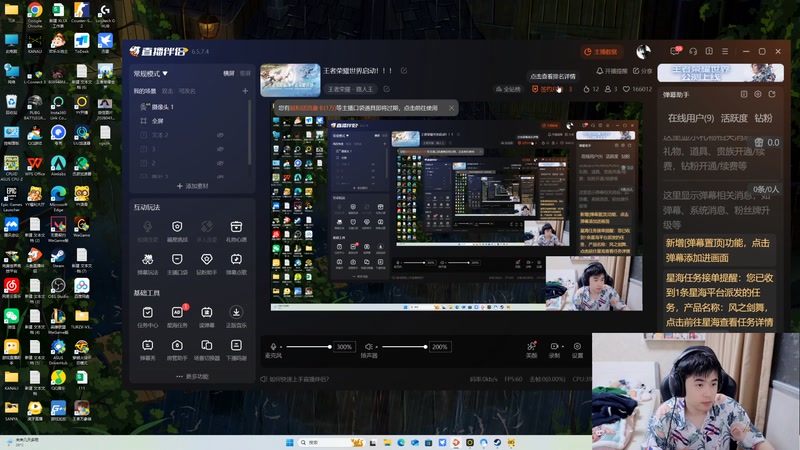Click the 录制 record camera icon

tap(554, 346)
